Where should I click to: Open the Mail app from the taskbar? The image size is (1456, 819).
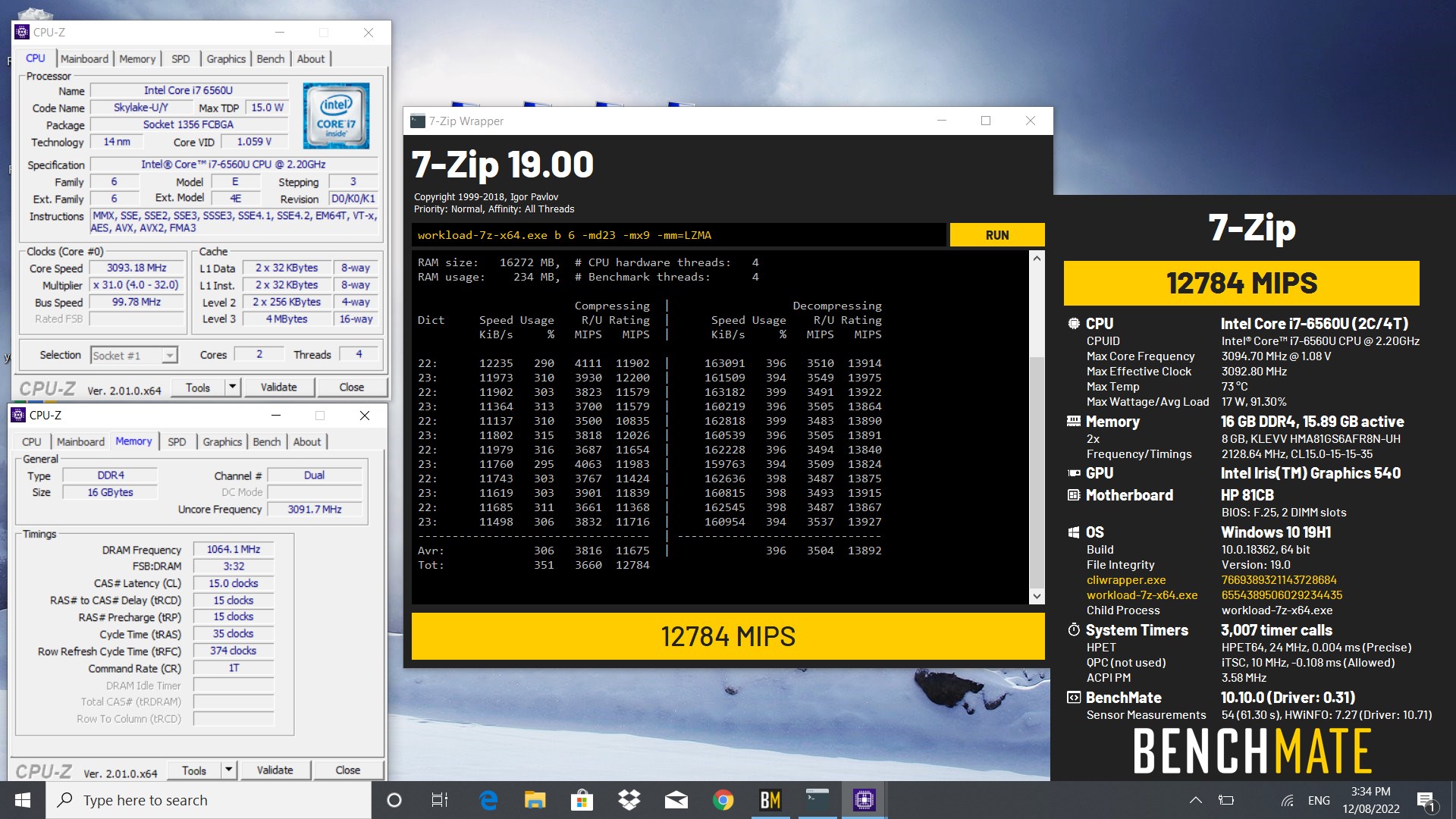tap(676, 800)
